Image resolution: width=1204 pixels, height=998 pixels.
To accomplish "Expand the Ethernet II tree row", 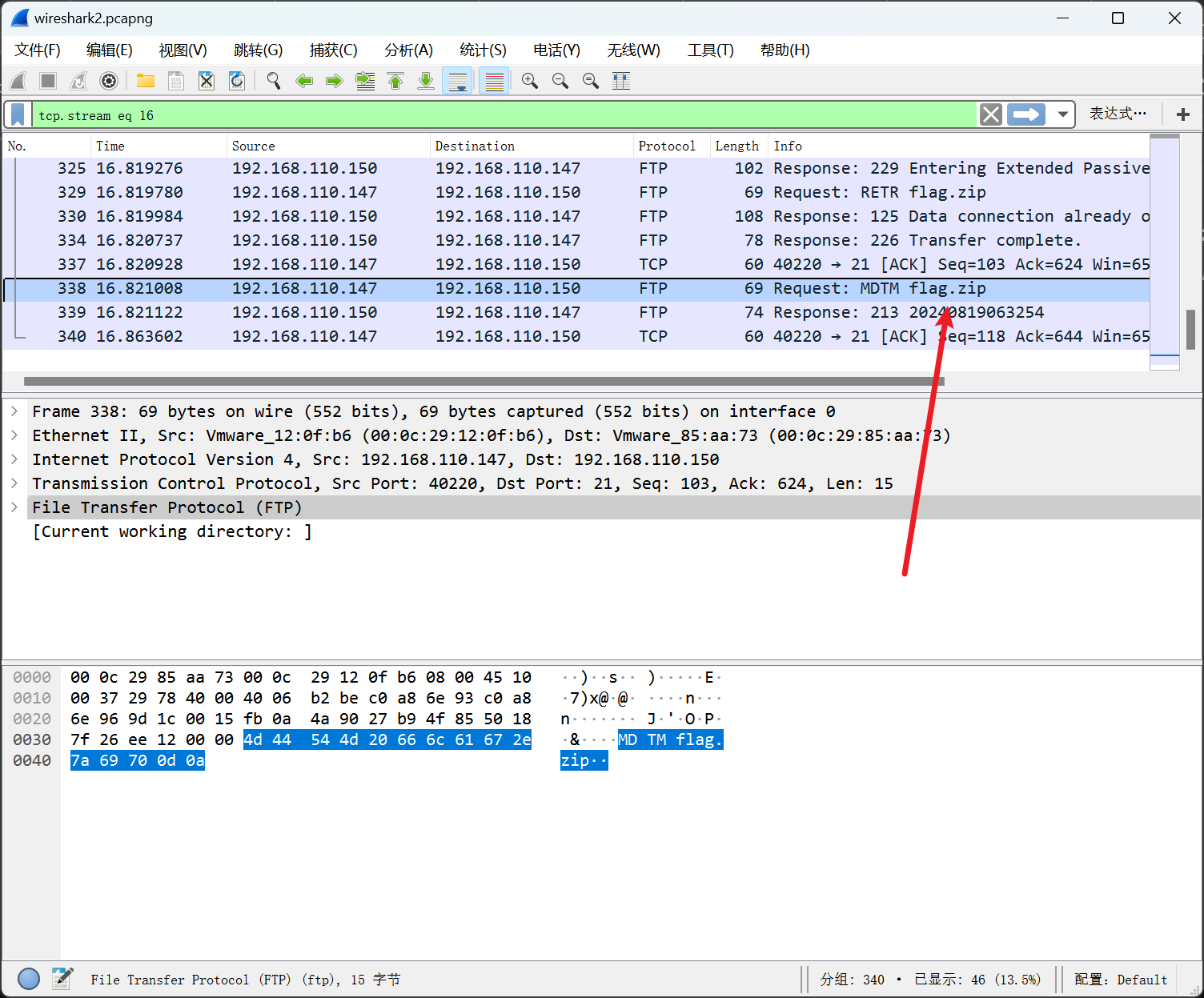I will point(14,435).
